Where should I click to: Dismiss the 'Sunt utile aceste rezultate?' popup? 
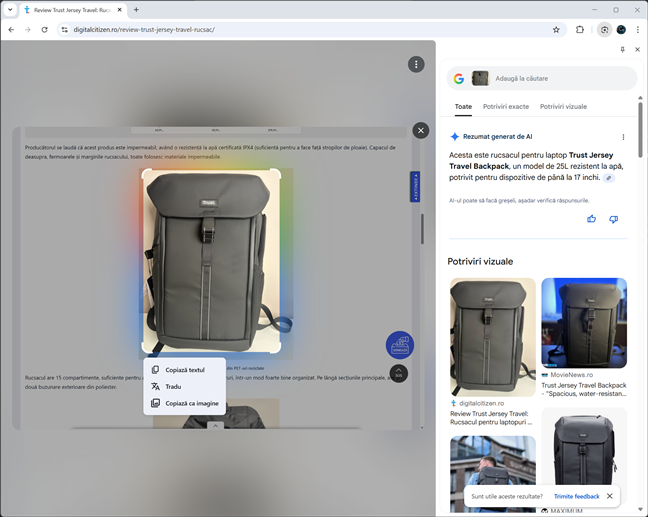(610, 496)
